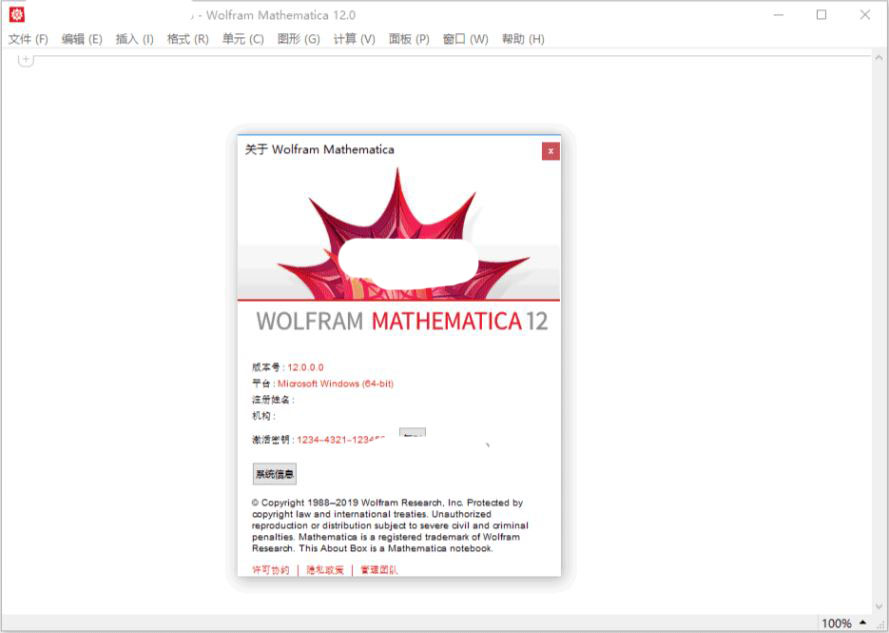
Task: Open the 管理团队 link
Action: point(379,570)
